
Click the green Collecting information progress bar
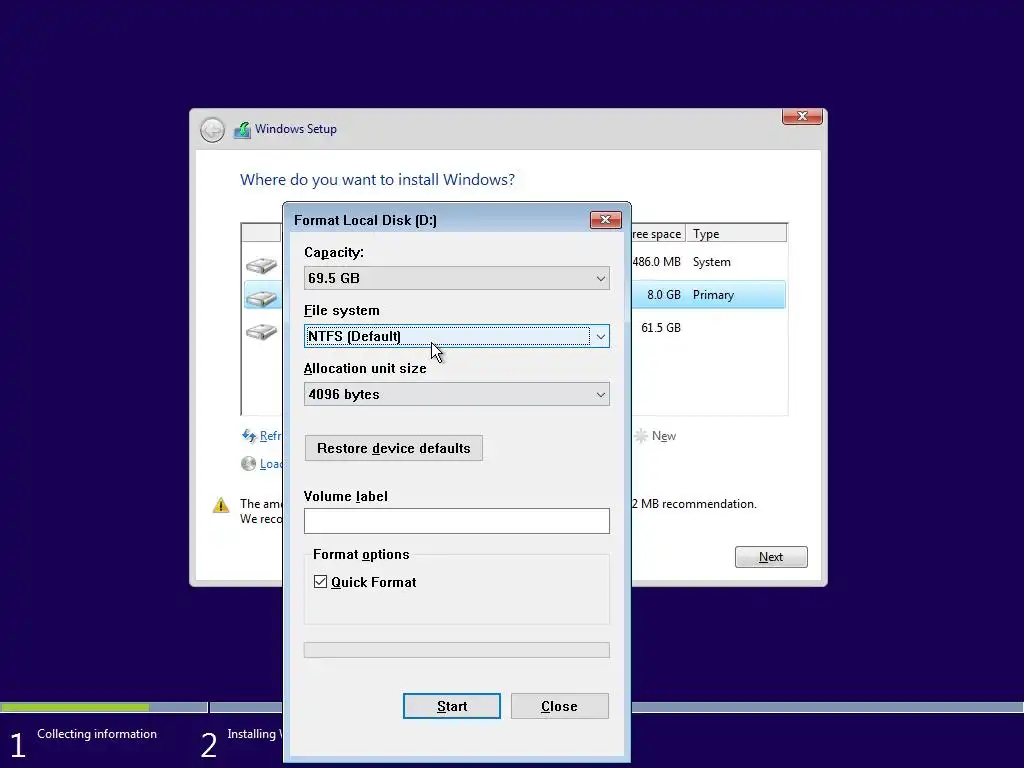74,707
